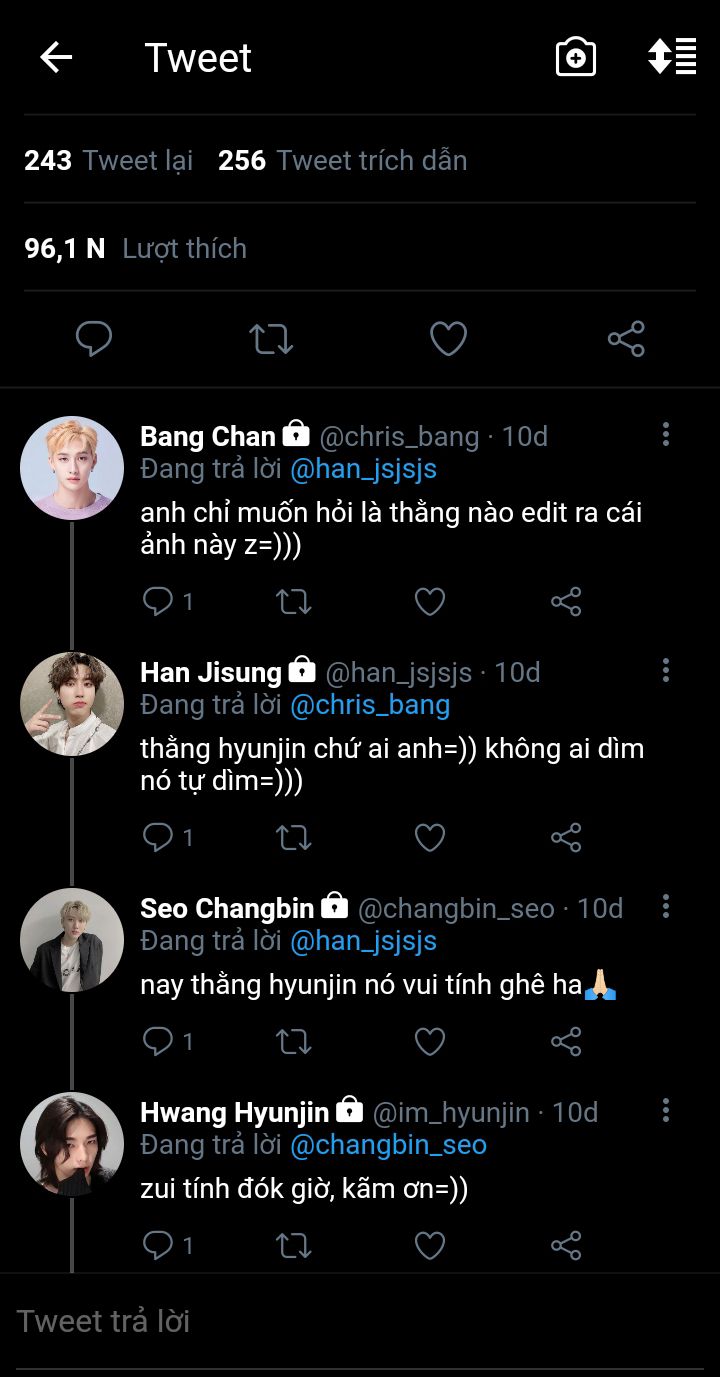Screen dimensions: 720x1377
Task: Retweet the main tweet
Action: coord(271,340)
